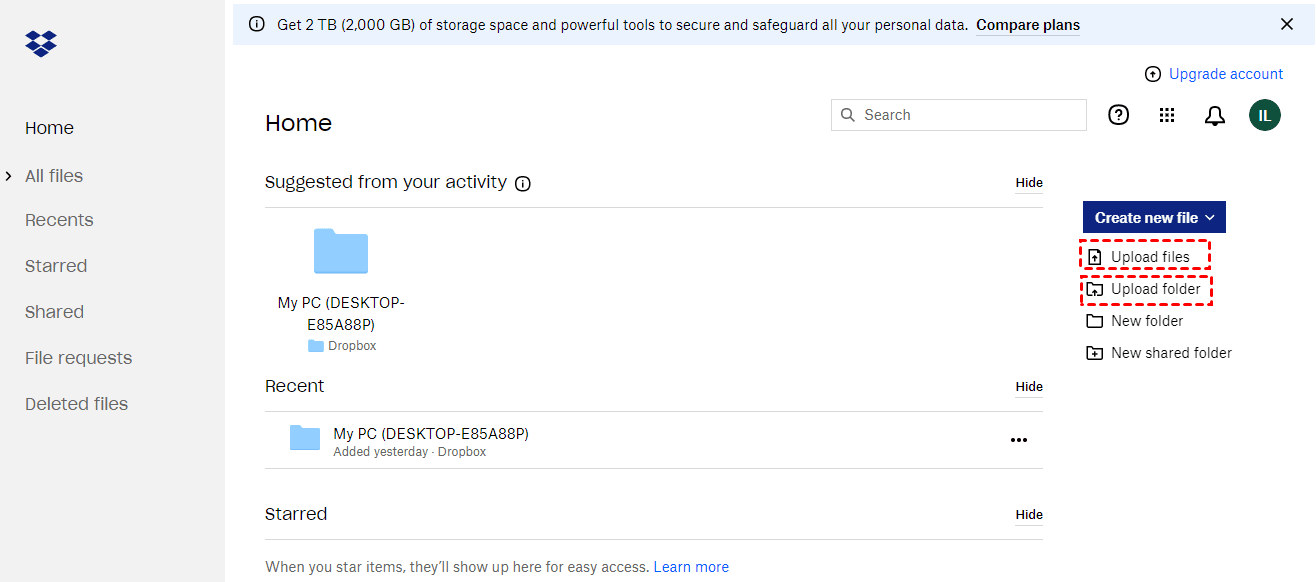Screen dimensions: 1316x582
Task: Dismiss the storage promotion banner
Action: [1287, 24]
